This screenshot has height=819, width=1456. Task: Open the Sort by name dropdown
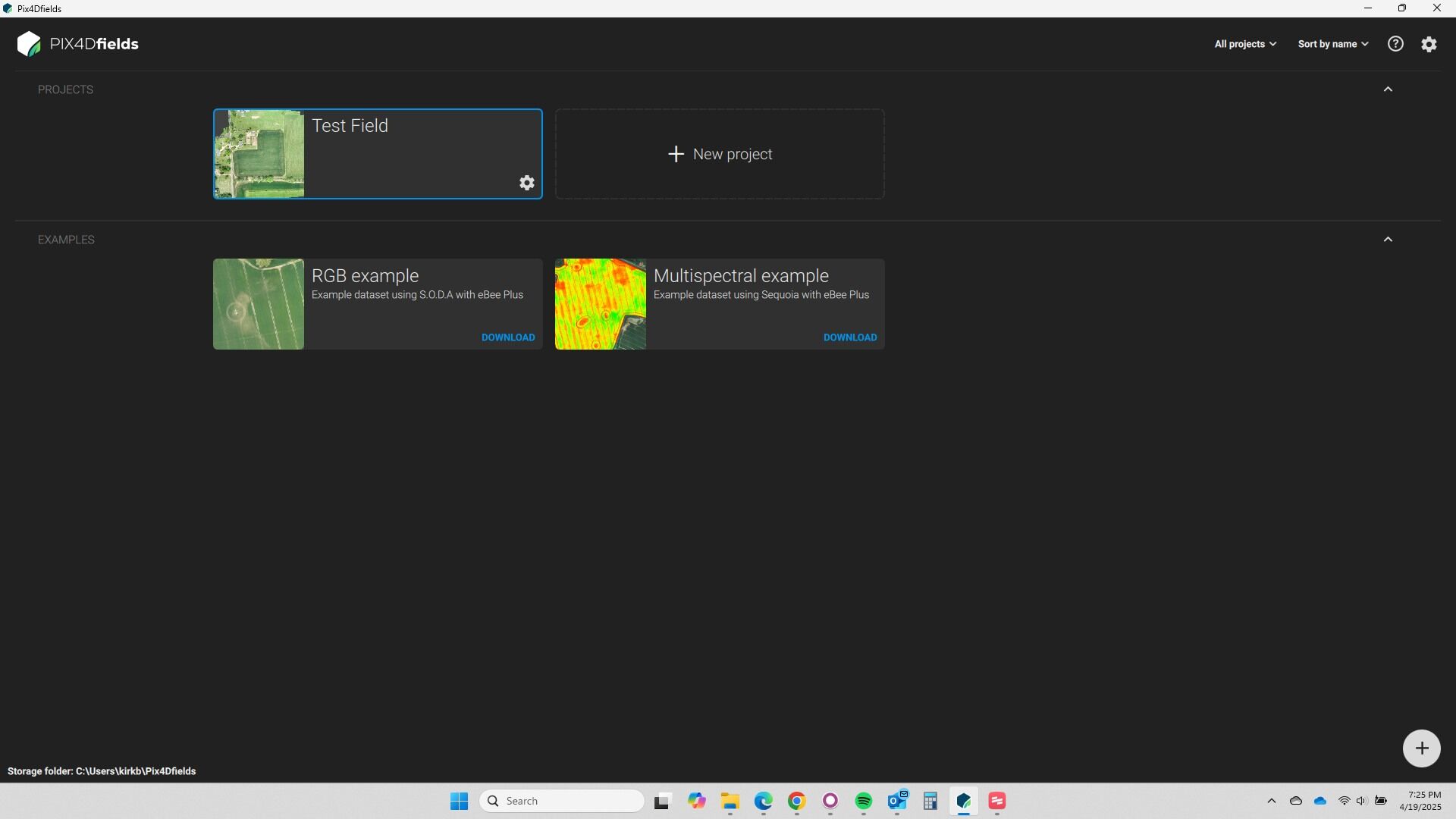coord(1332,44)
